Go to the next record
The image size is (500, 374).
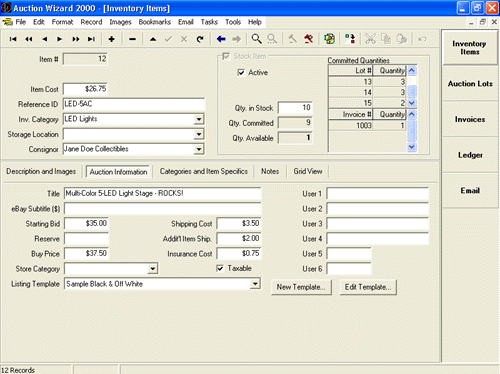[60, 39]
